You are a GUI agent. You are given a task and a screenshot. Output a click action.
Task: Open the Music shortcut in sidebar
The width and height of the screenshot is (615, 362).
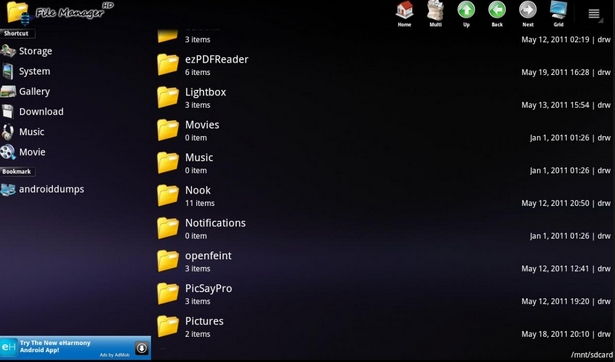coord(23,132)
